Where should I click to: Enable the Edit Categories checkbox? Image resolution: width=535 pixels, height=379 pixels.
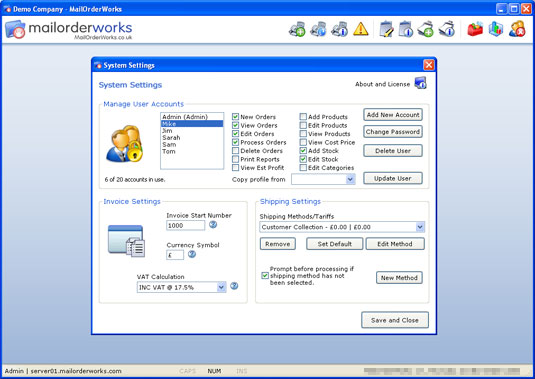point(303,168)
